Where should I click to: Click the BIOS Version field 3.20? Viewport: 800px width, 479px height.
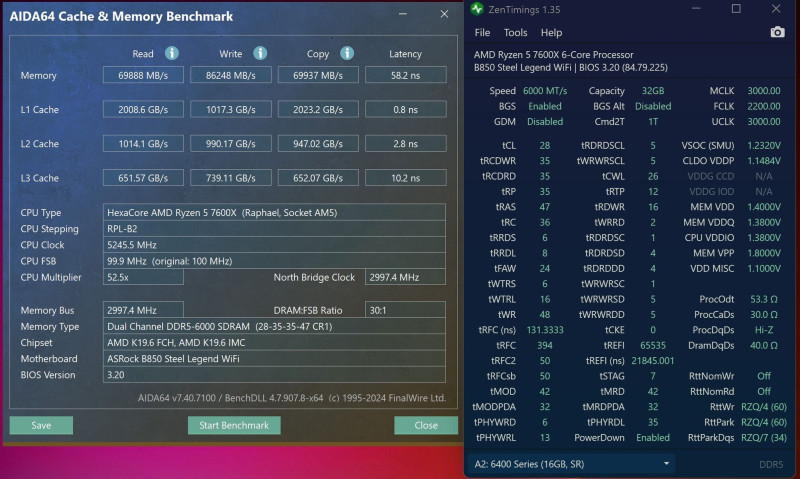pos(274,374)
